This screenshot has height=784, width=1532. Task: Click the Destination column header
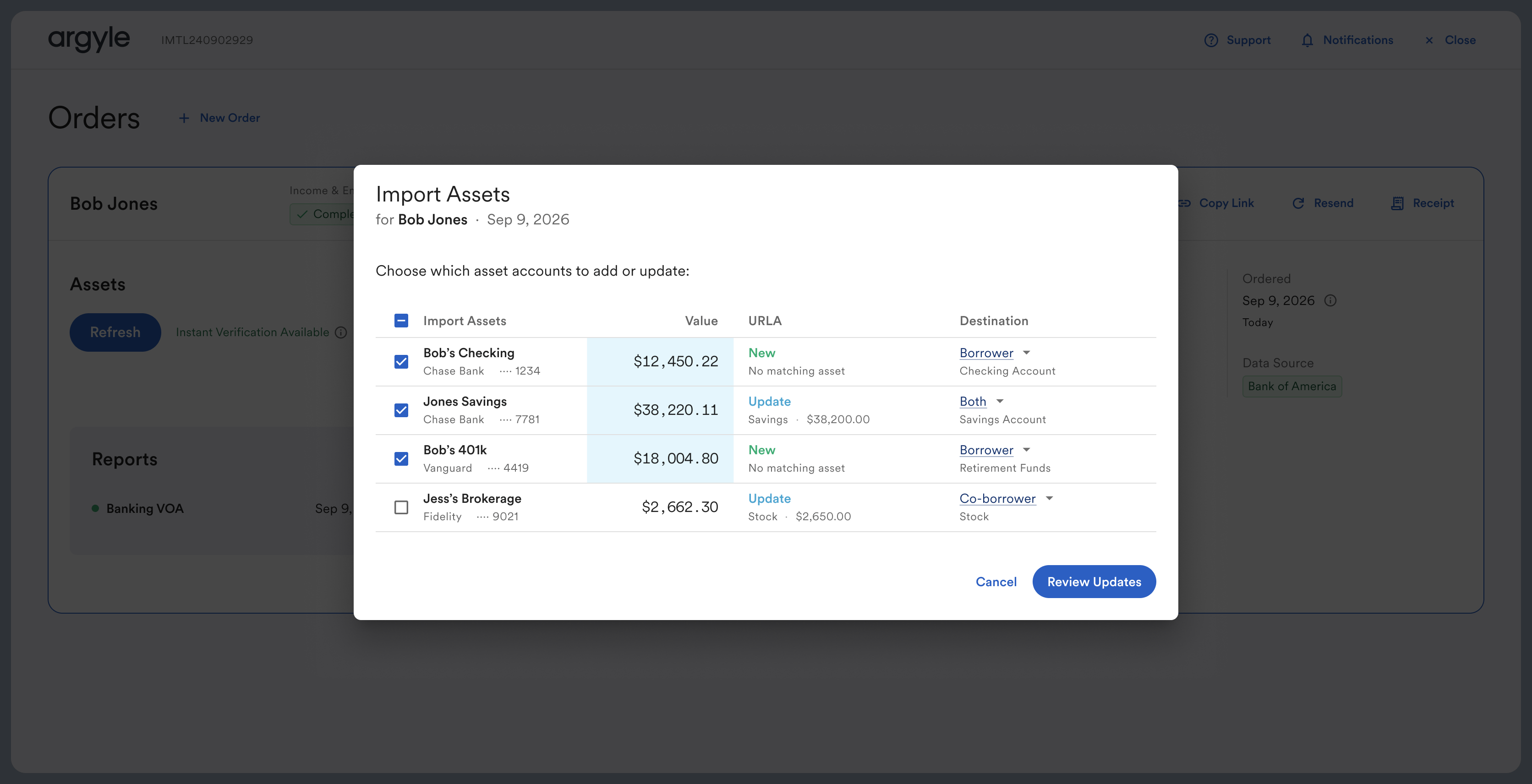click(994, 321)
